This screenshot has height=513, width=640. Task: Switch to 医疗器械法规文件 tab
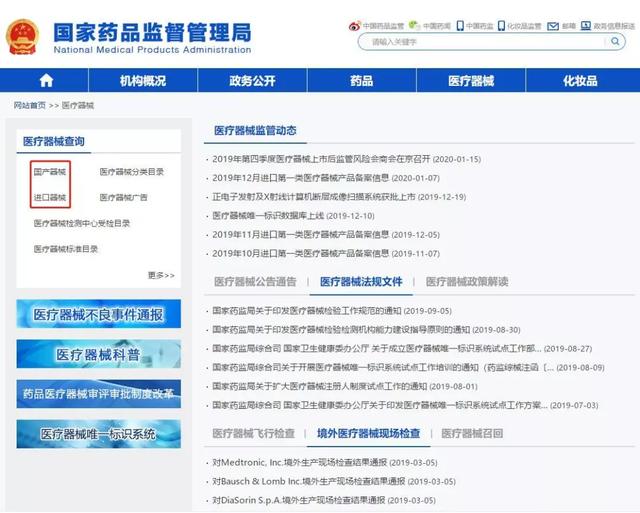(x=361, y=282)
